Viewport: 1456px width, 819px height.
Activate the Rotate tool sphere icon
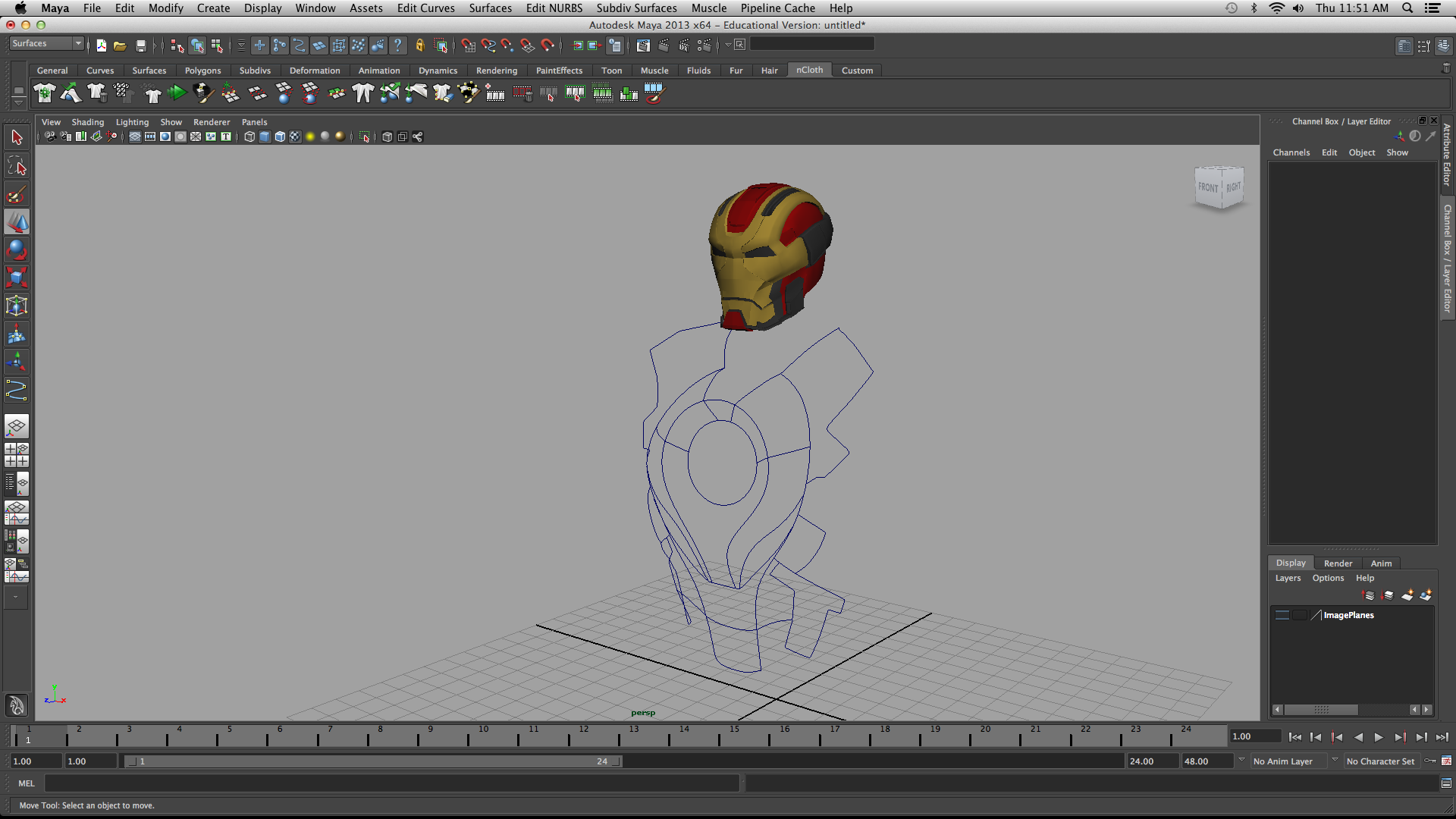(x=17, y=249)
